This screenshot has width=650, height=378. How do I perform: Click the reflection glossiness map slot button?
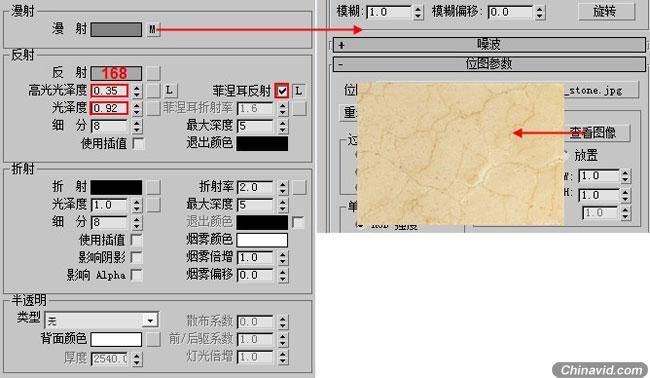tap(153, 108)
